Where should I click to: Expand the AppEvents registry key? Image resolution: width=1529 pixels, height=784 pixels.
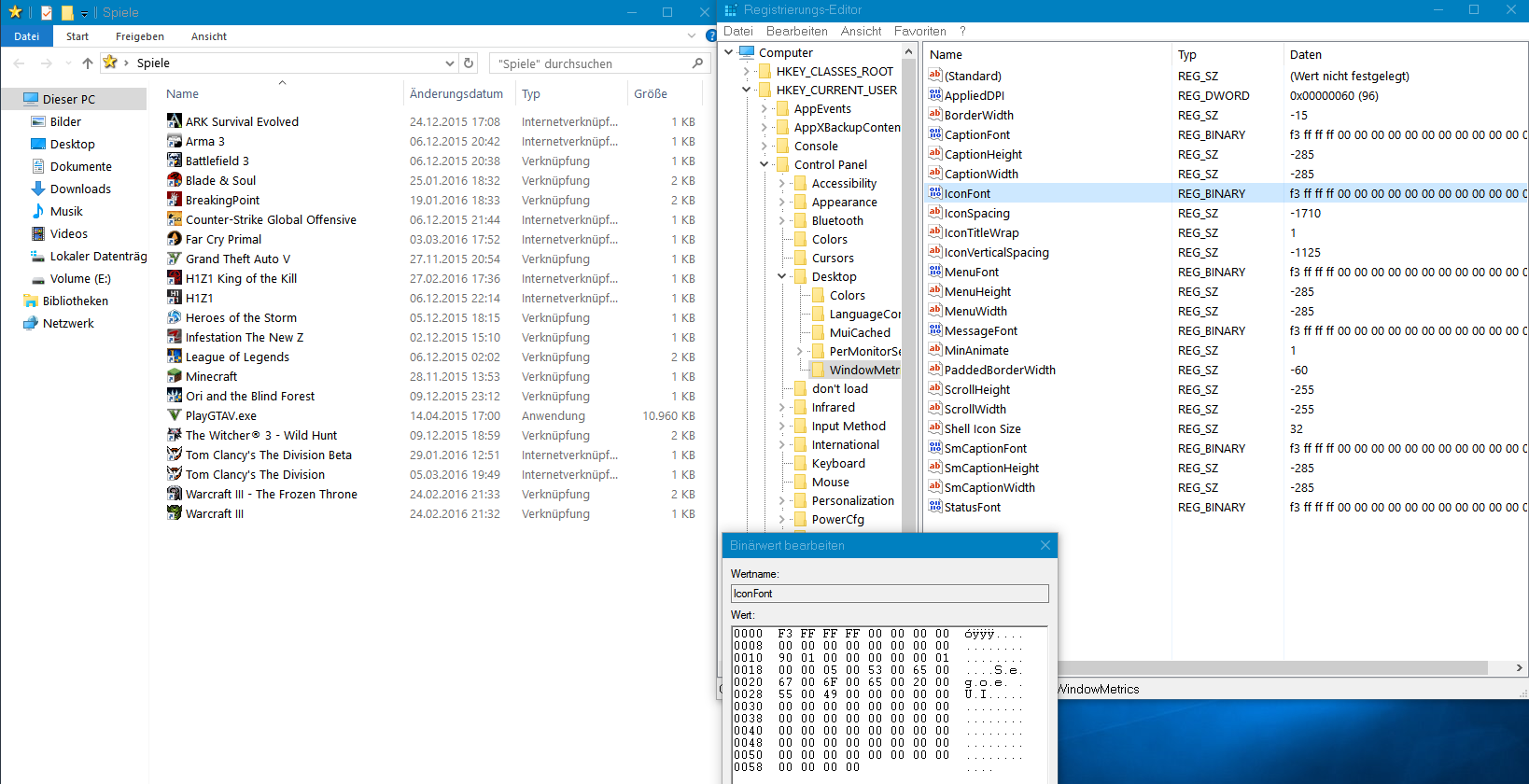point(764,108)
